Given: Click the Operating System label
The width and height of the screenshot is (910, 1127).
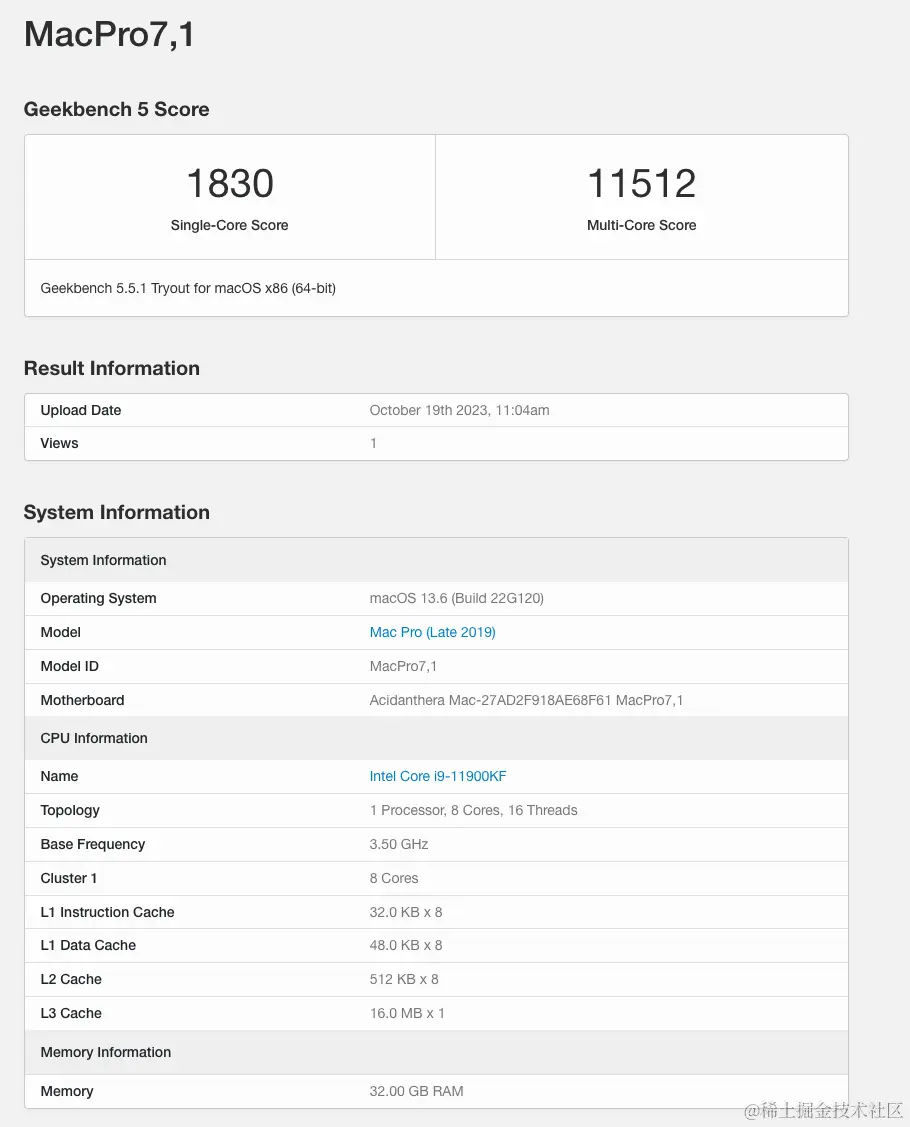Looking at the screenshot, I should 98,598.
